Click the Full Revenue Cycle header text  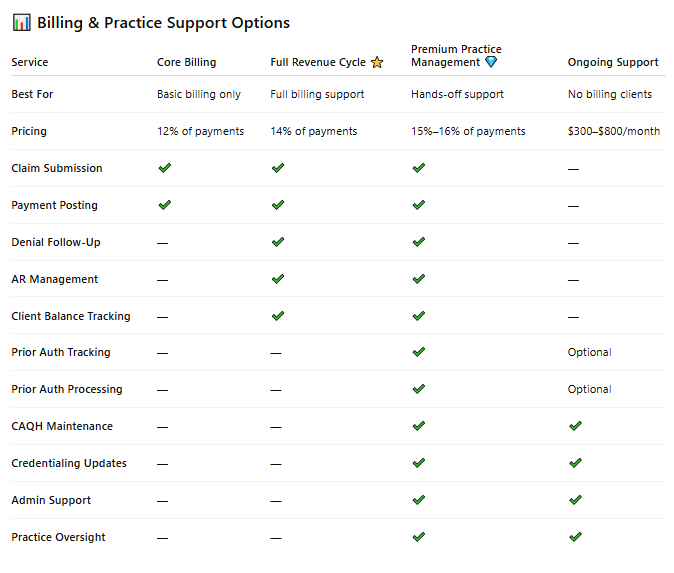click(x=318, y=62)
